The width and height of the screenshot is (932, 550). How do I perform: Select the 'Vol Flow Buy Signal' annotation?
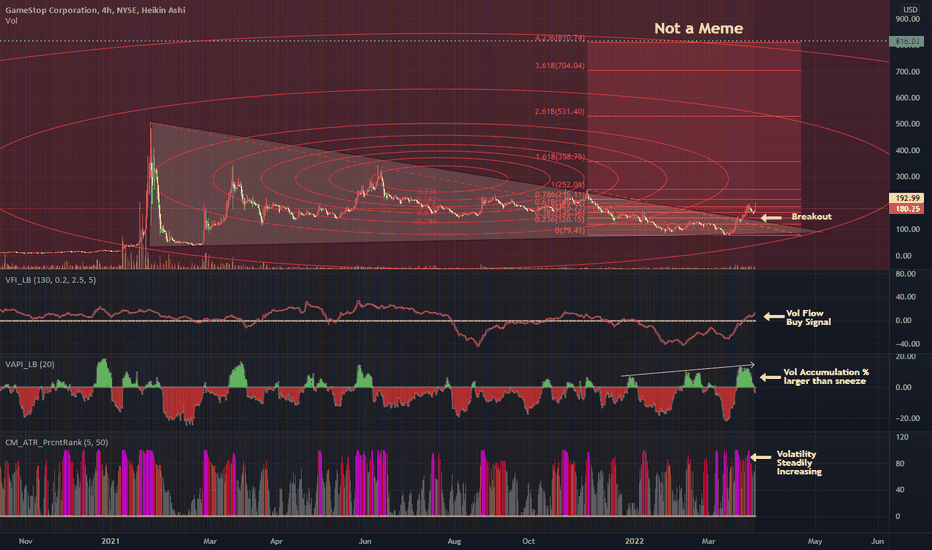[x=808, y=318]
